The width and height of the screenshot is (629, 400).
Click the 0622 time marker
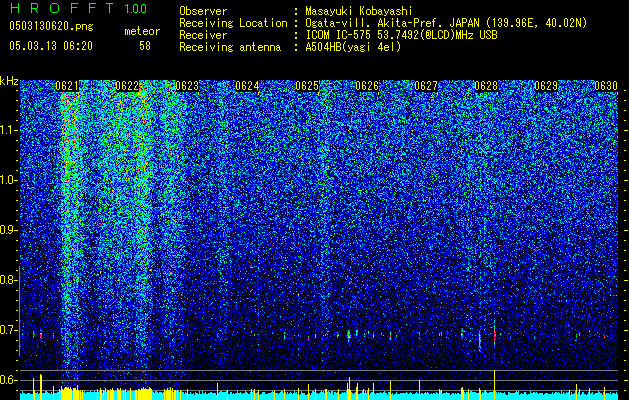click(127, 86)
